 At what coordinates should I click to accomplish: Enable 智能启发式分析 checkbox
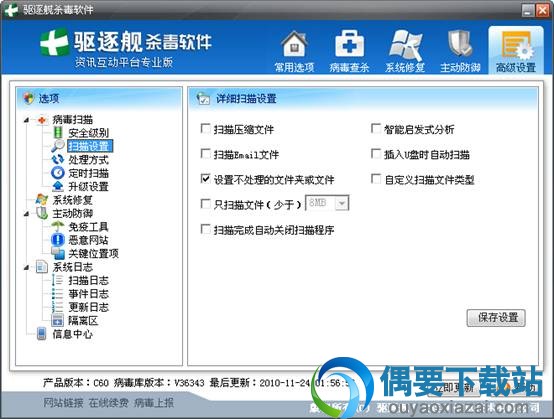point(376,129)
